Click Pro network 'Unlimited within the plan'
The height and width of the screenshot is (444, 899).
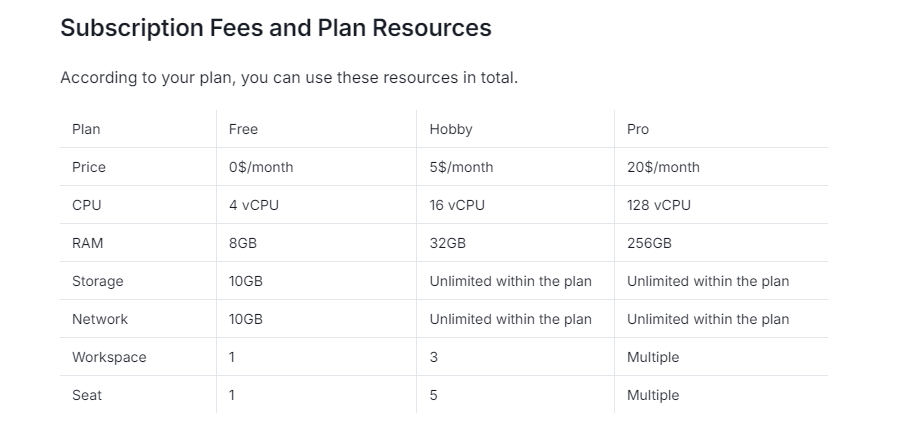click(708, 319)
